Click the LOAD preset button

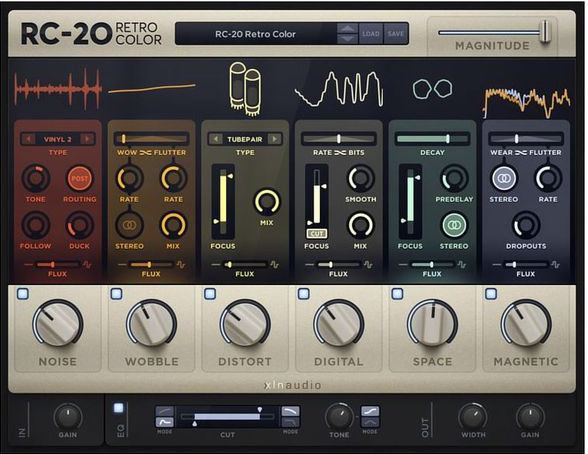[371, 34]
